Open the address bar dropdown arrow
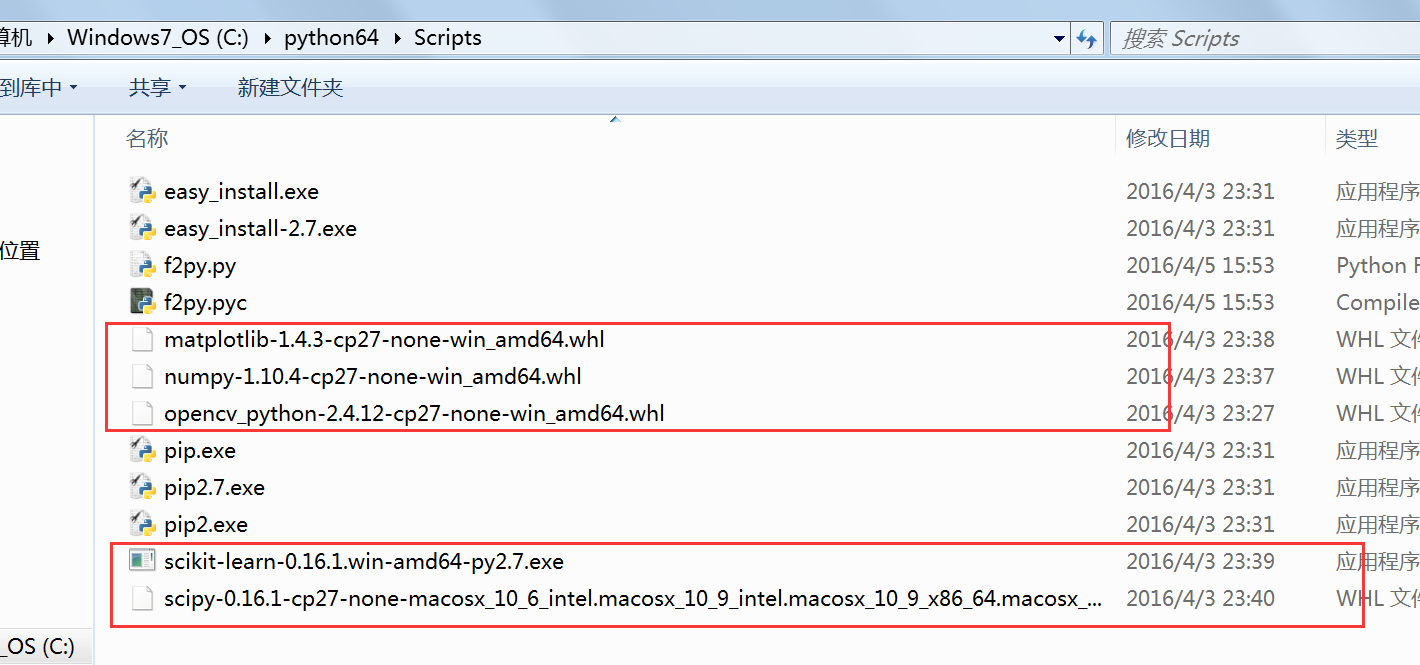The height and width of the screenshot is (665, 1420). pos(1058,37)
